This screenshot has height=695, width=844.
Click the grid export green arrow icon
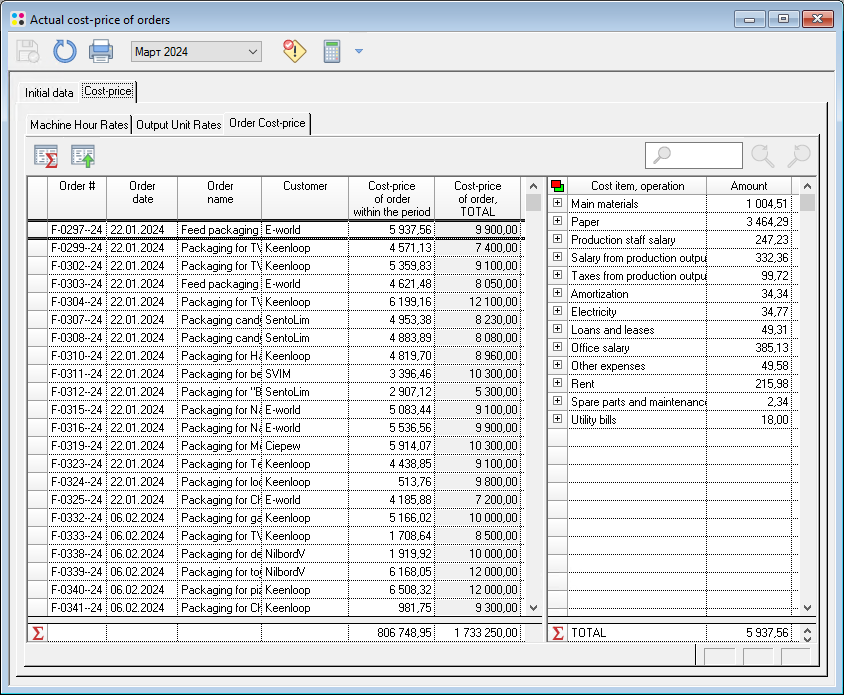[82, 156]
